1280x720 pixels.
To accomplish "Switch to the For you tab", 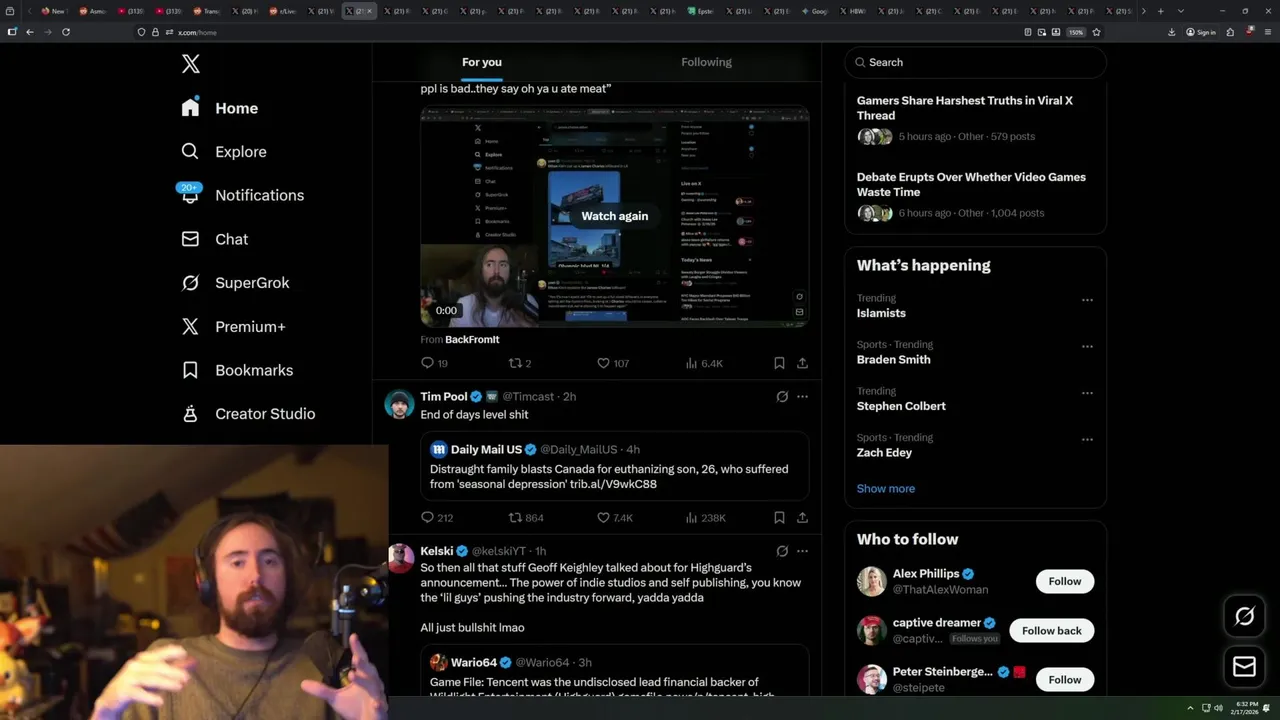I will pyautogui.click(x=482, y=62).
